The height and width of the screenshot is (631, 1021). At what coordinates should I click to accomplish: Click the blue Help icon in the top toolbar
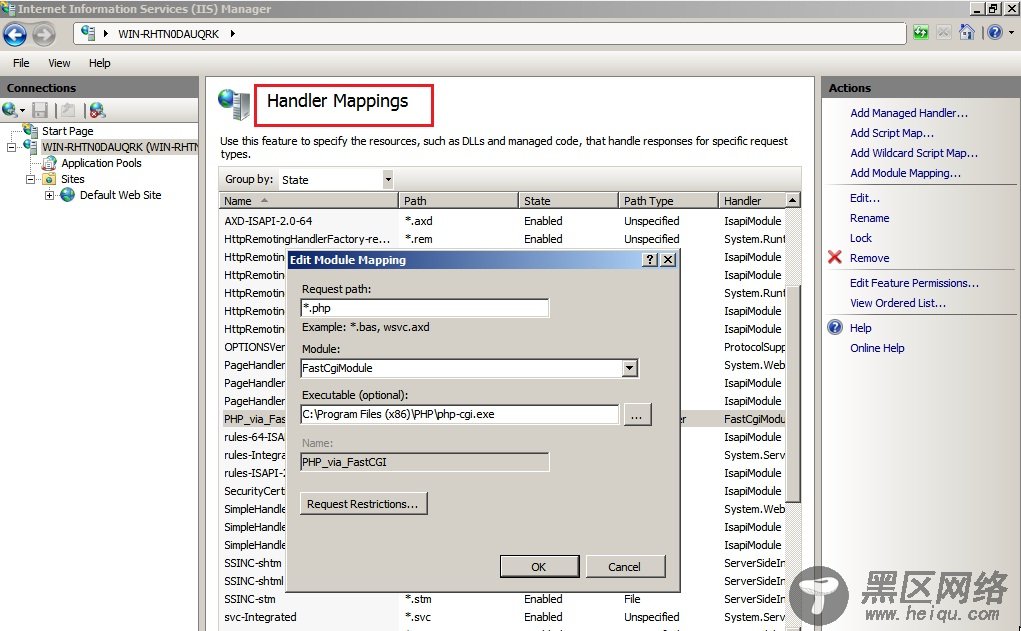tap(995, 32)
